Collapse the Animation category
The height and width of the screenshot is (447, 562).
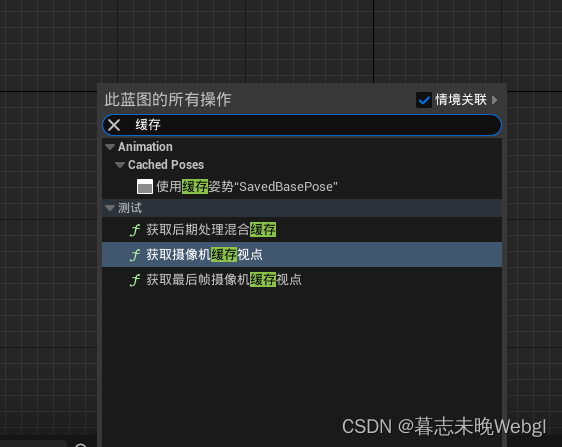[x=110, y=147]
